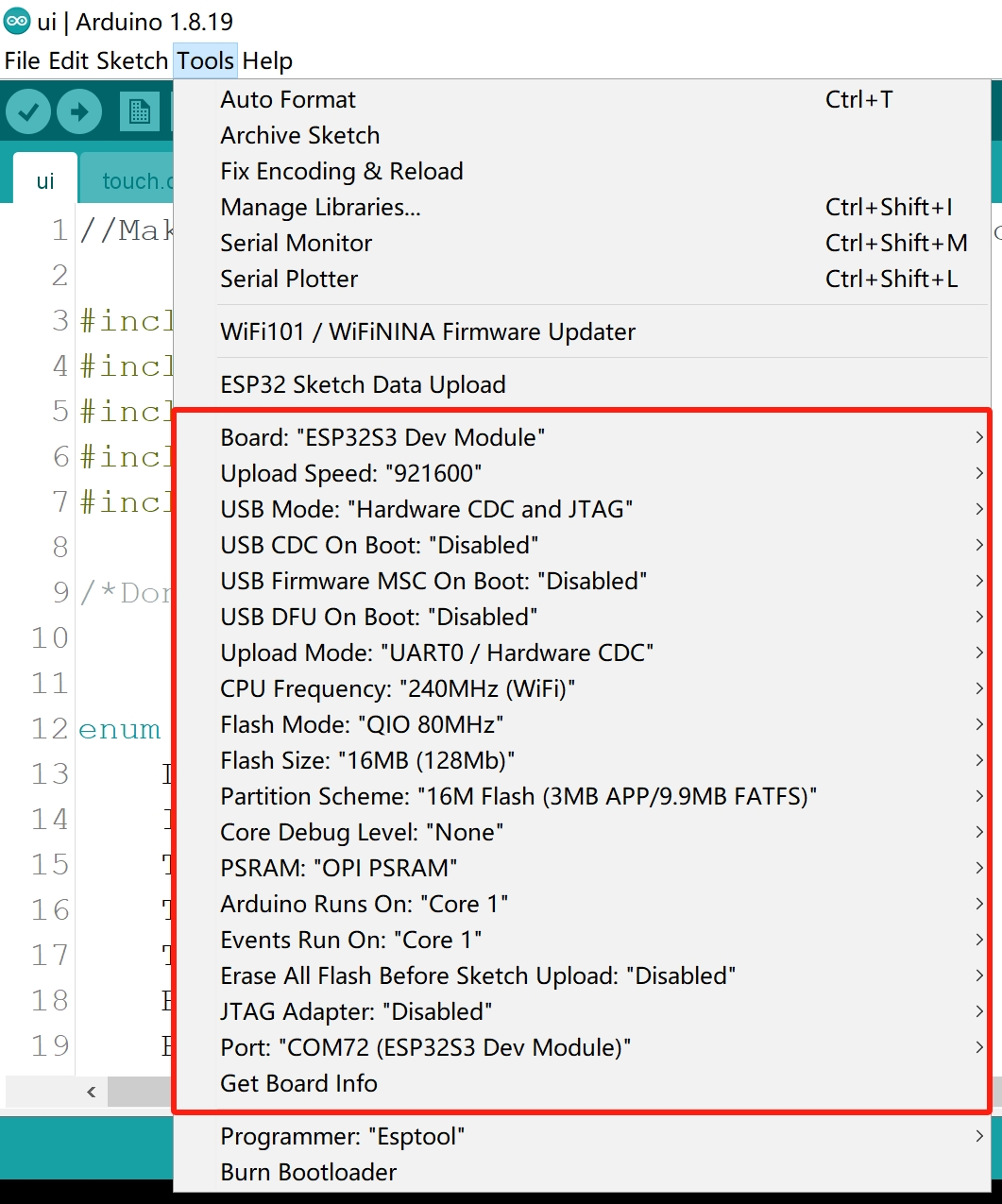
Task: Expand USB Firmware MSC On Boot submenu
Action: click(582, 581)
